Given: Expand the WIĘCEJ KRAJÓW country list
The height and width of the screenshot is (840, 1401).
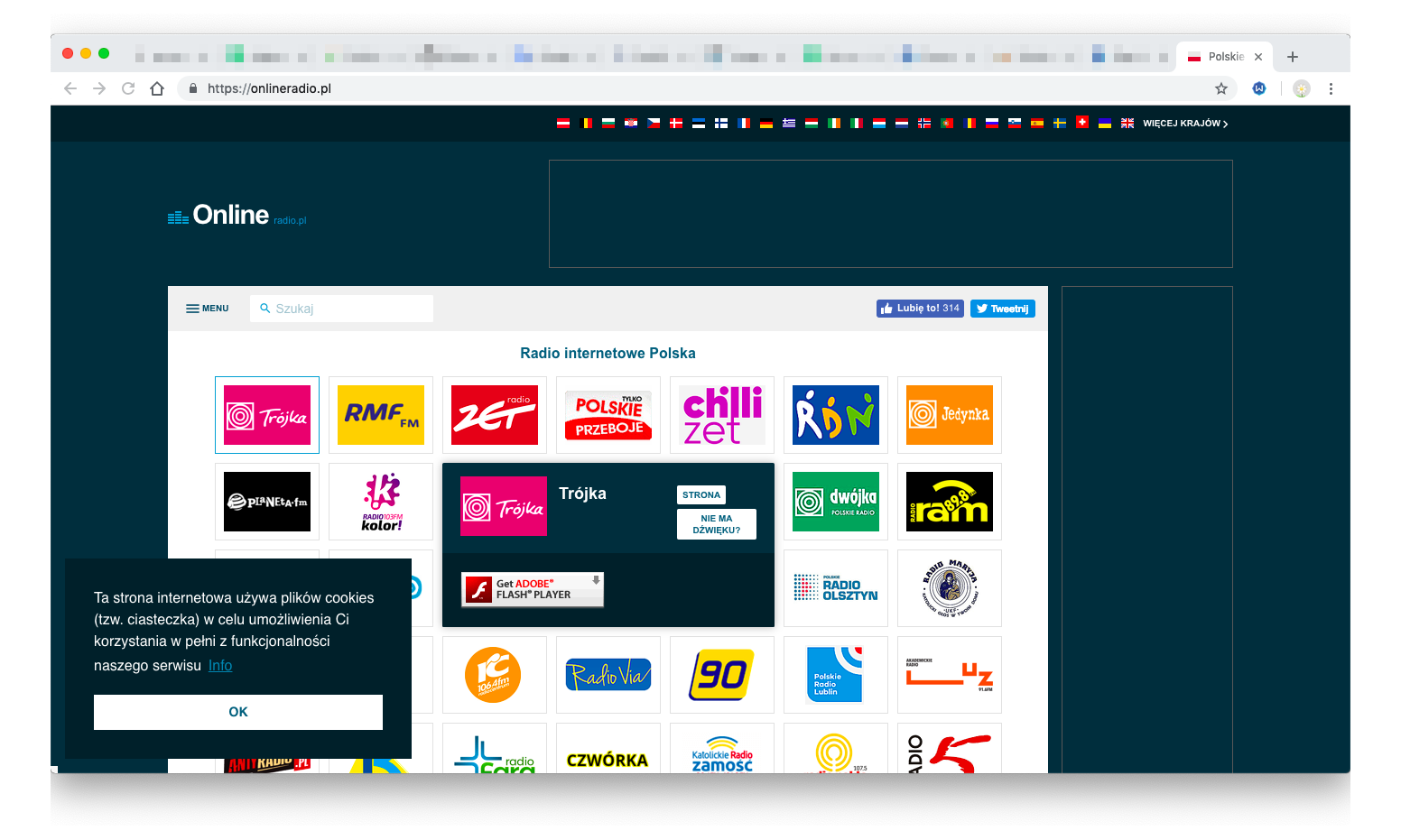Looking at the screenshot, I should (x=1181, y=123).
